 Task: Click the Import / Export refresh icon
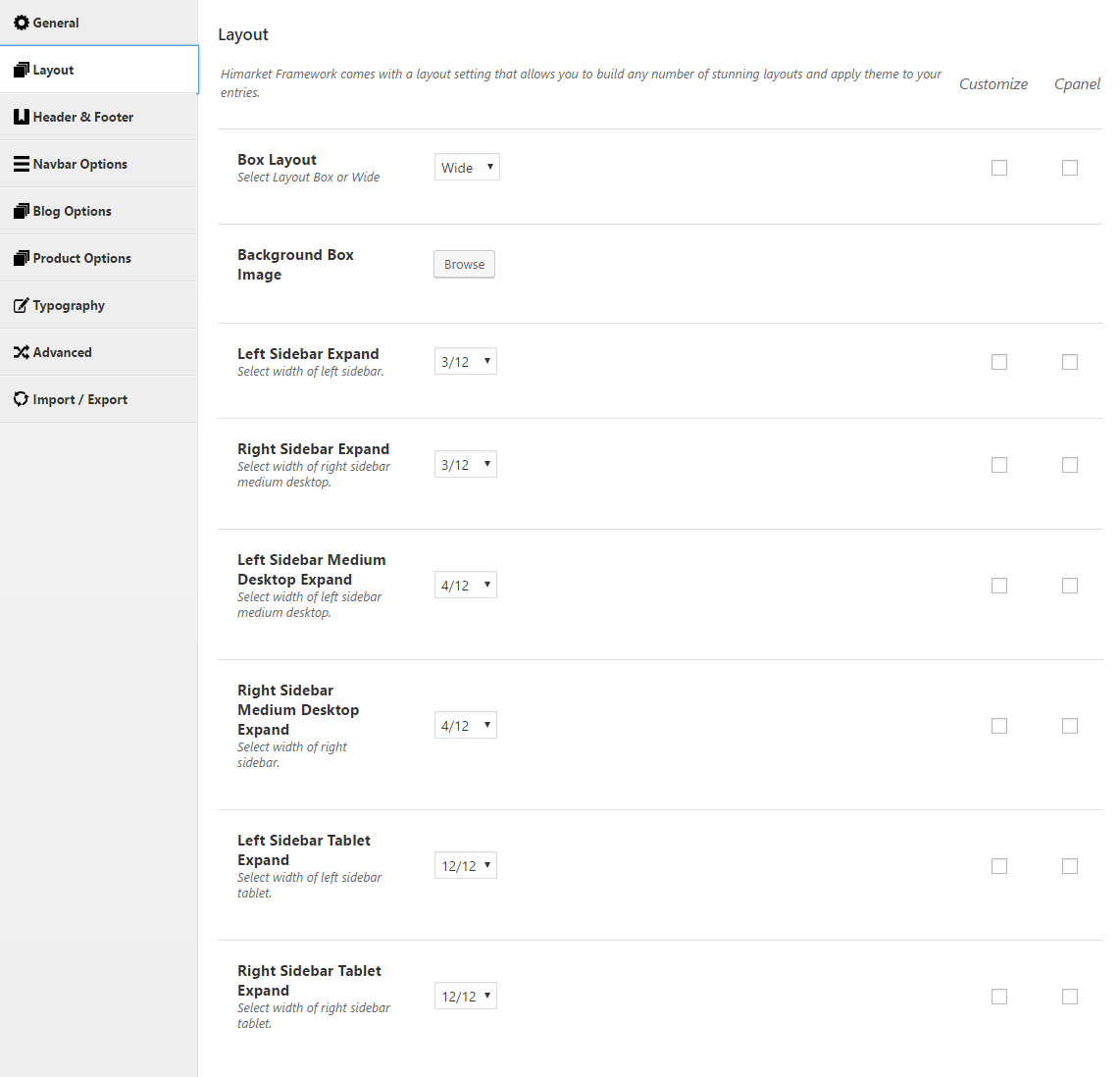pos(22,400)
